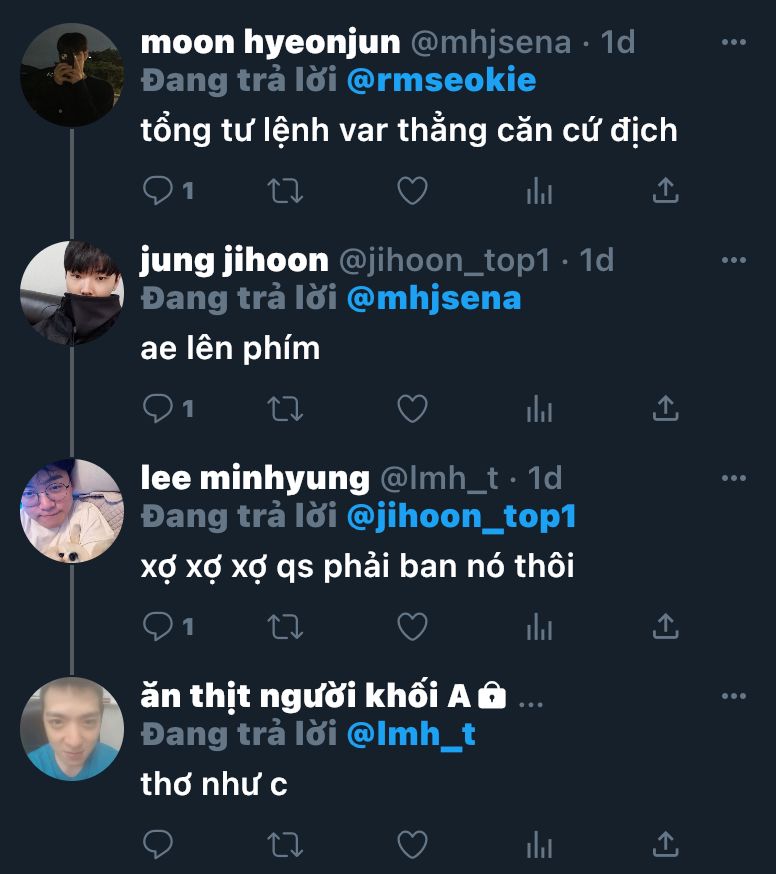Open the @lmh_t mention link
Screen dimensions: 776x874
410,735
